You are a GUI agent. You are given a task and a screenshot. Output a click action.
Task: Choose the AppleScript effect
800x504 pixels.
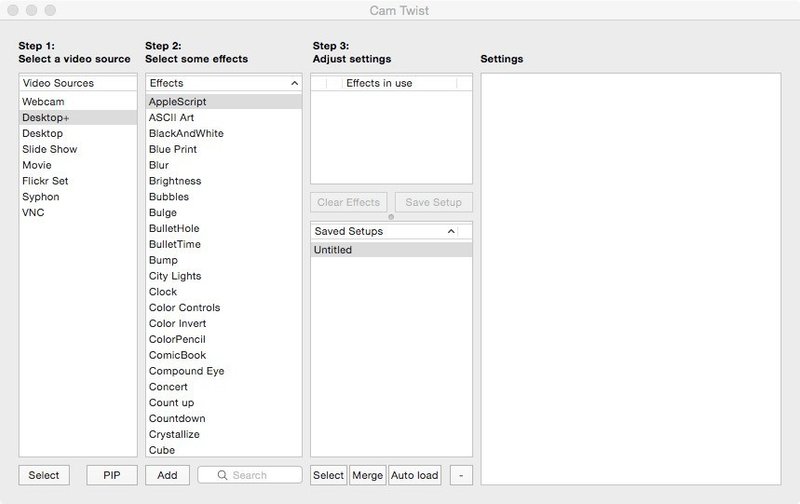223,102
